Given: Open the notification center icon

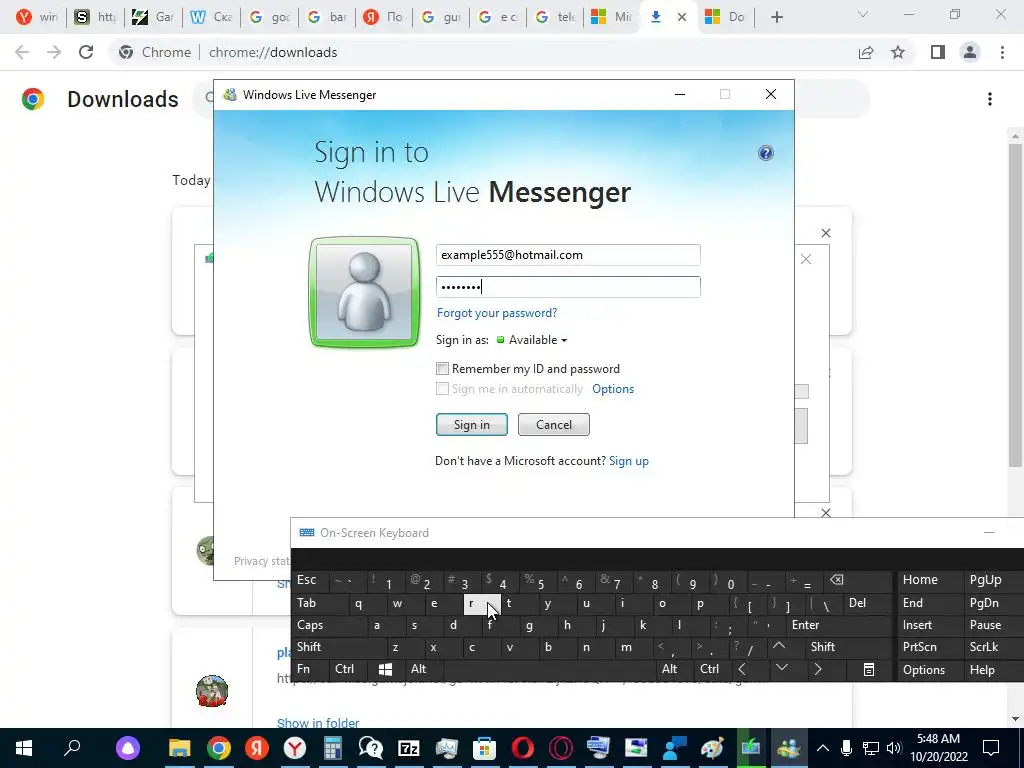Looking at the screenshot, I should click(991, 748).
